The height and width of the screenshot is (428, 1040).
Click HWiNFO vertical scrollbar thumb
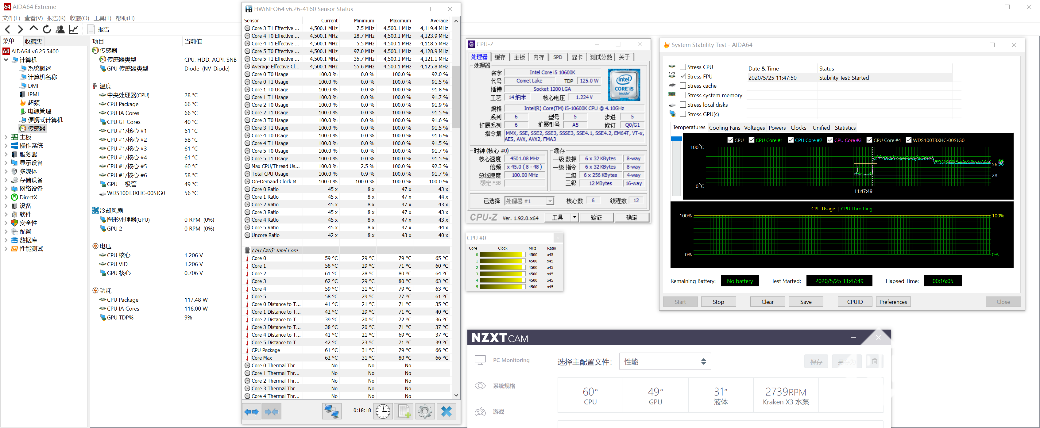point(454,96)
